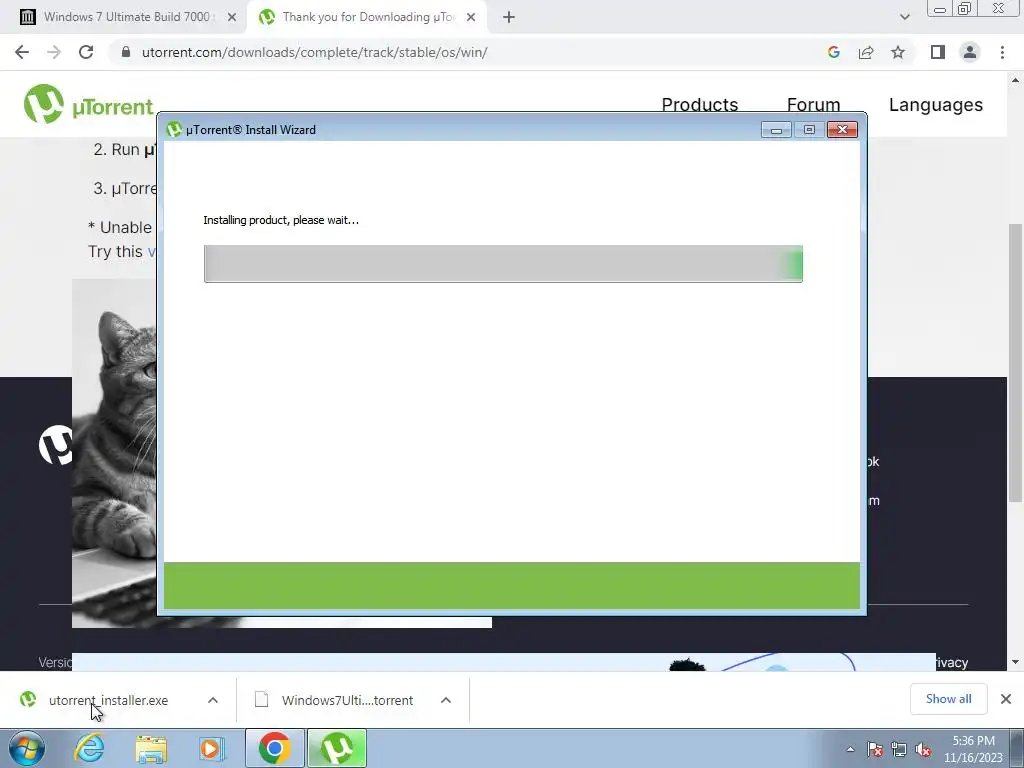Close the Windows 7 Ultimate Build tab
The height and width of the screenshot is (768, 1024).
[232, 17]
